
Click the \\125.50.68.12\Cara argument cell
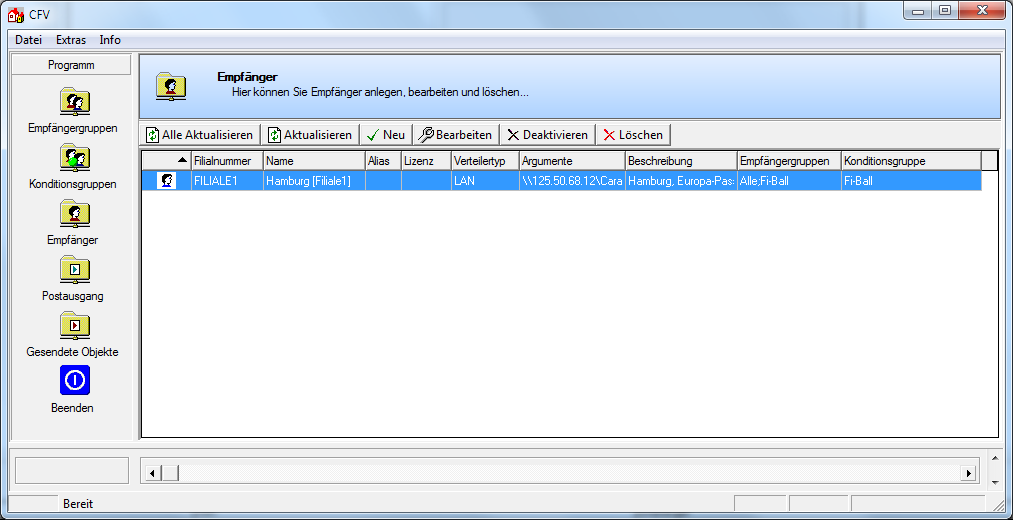pyautogui.click(x=572, y=181)
